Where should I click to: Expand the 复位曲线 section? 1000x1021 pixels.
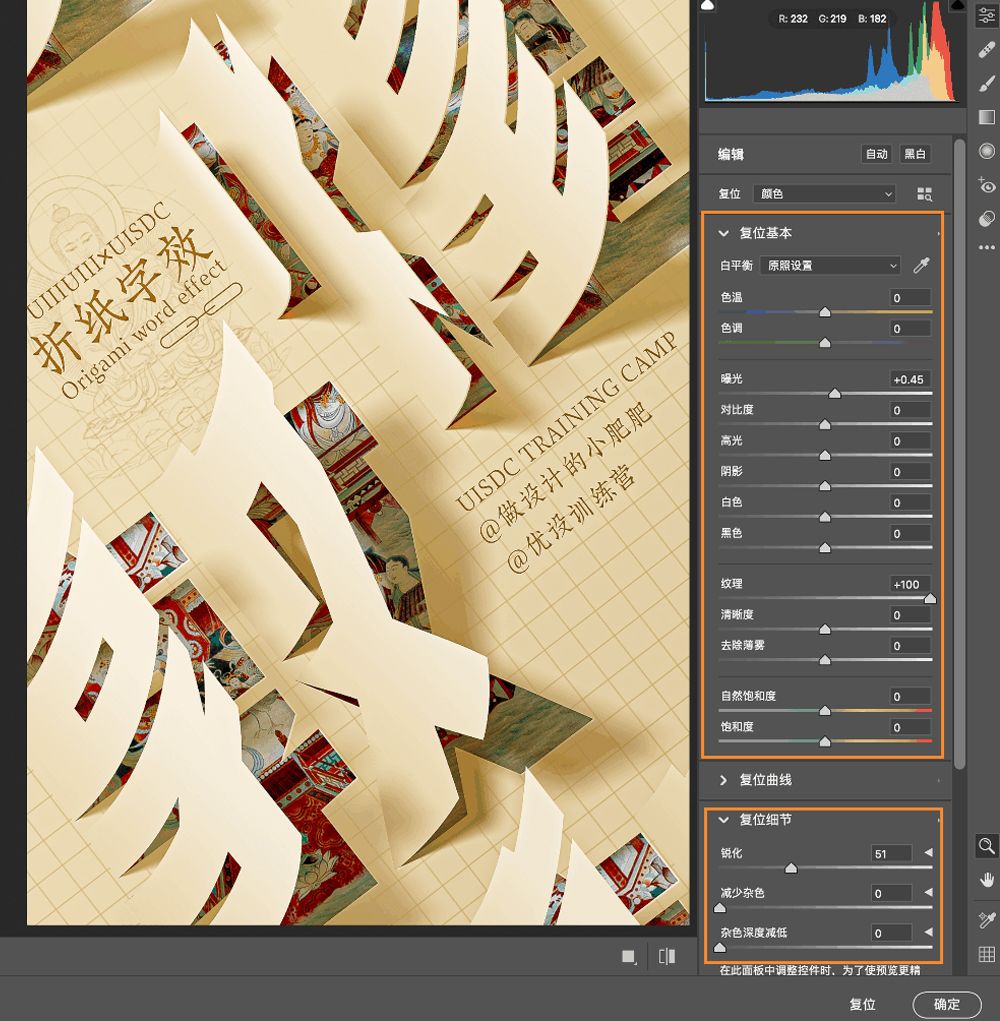(x=723, y=780)
